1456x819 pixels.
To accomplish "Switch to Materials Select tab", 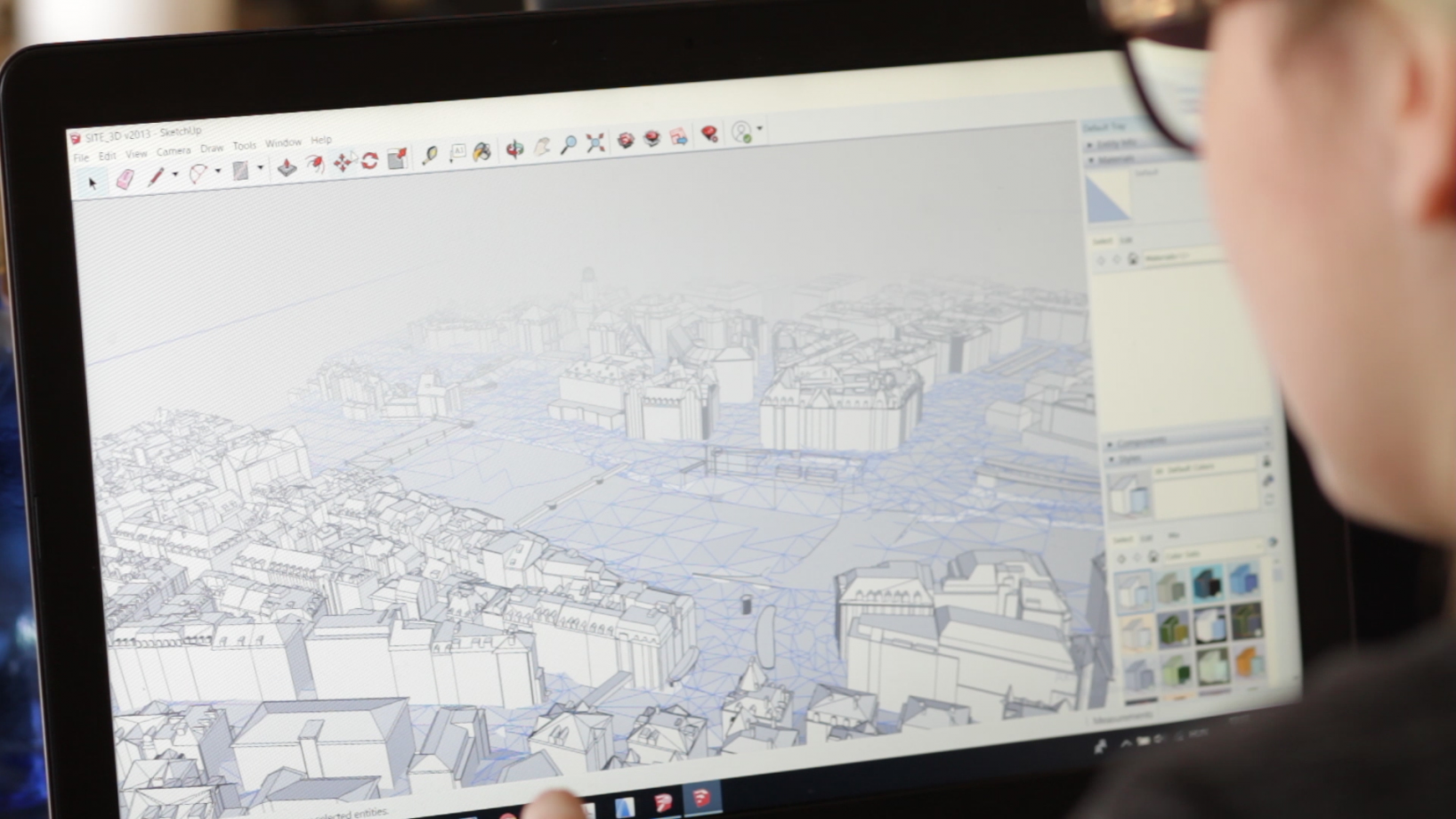I will pyautogui.click(x=1102, y=241).
